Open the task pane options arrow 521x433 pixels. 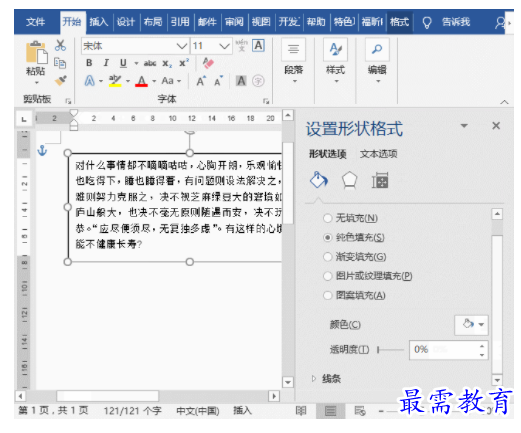(464, 126)
